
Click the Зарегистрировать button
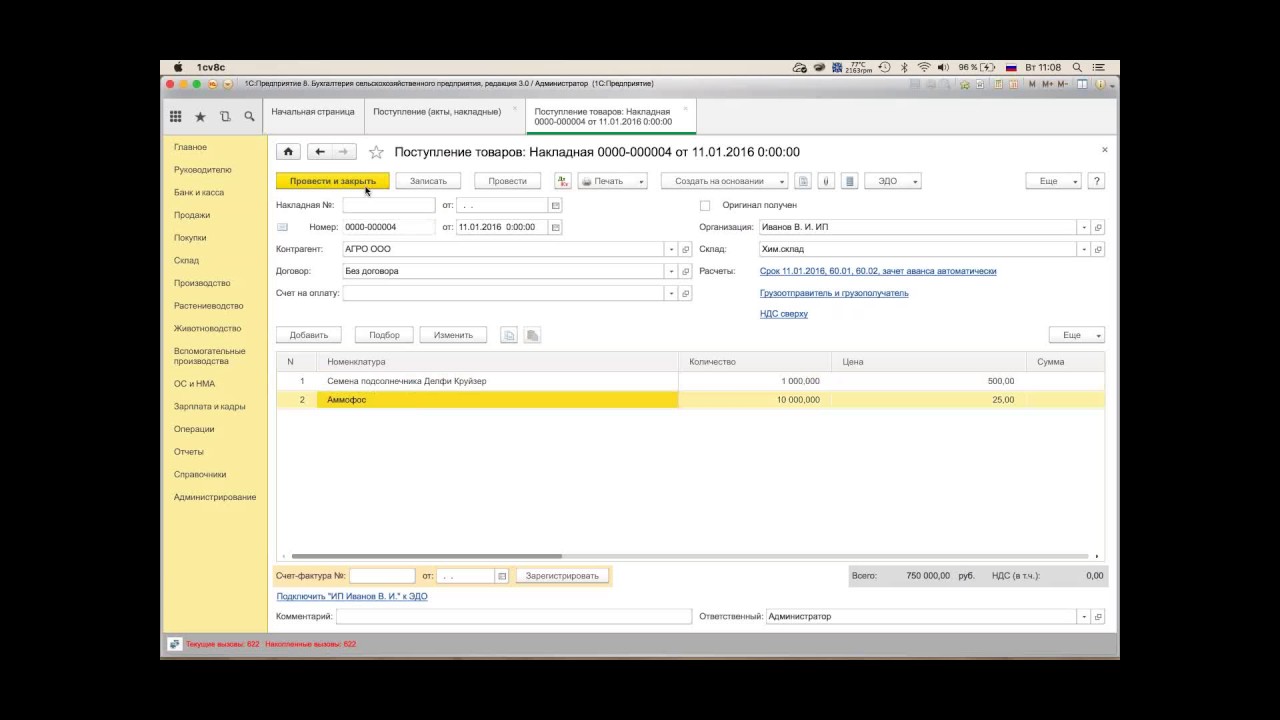(562, 576)
